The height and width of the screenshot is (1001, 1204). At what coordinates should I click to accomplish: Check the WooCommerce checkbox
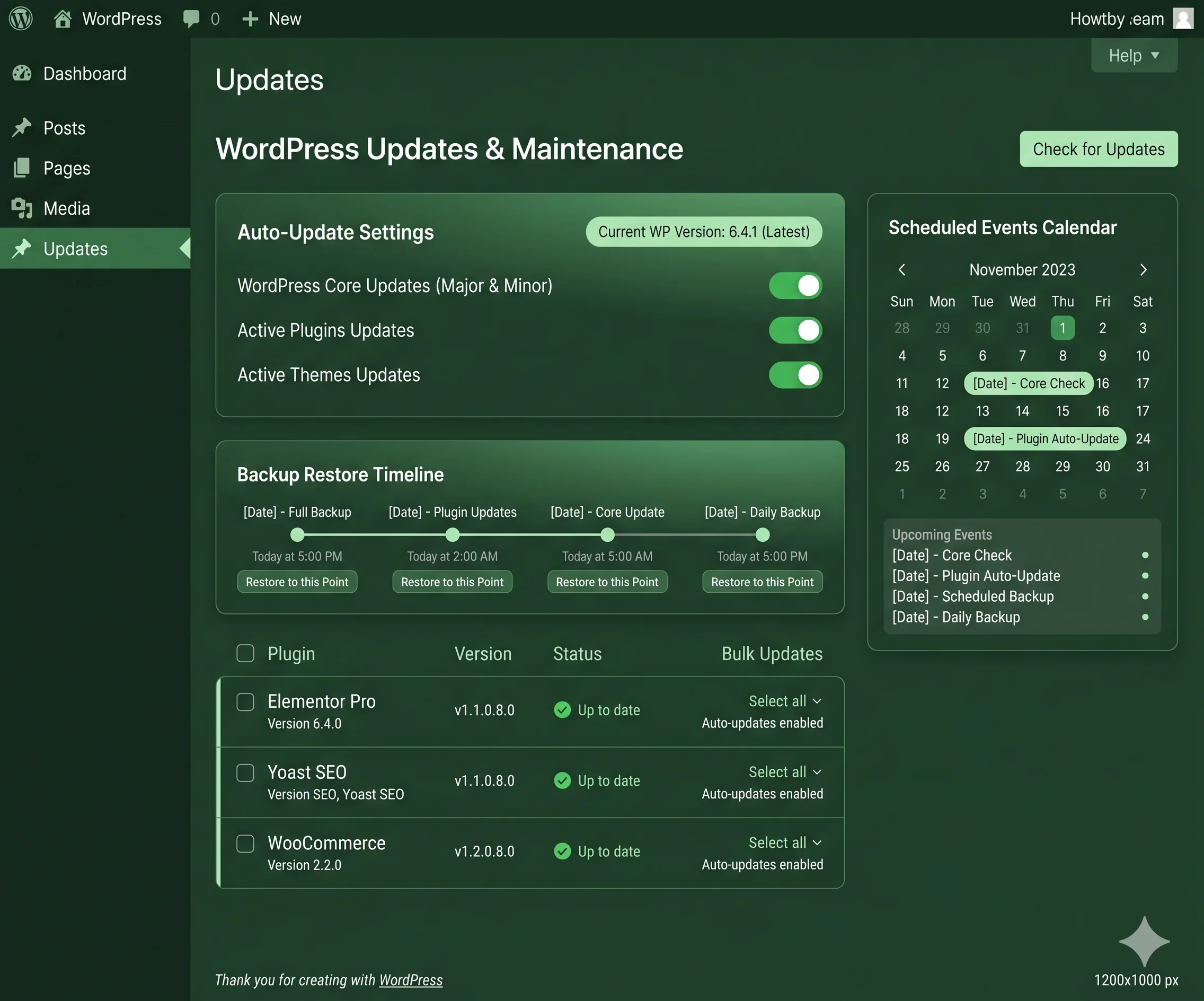pyautogui.click(x=245, y=843)
